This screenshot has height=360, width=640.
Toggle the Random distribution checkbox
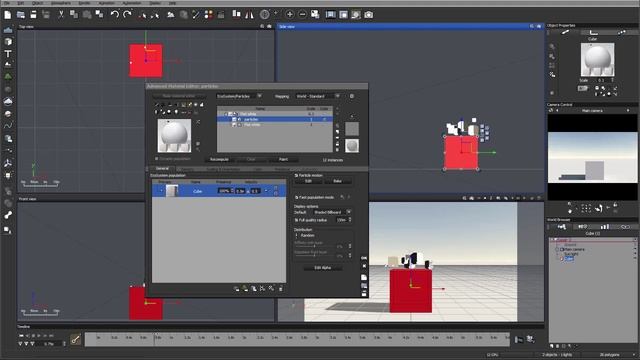[296, 236]
